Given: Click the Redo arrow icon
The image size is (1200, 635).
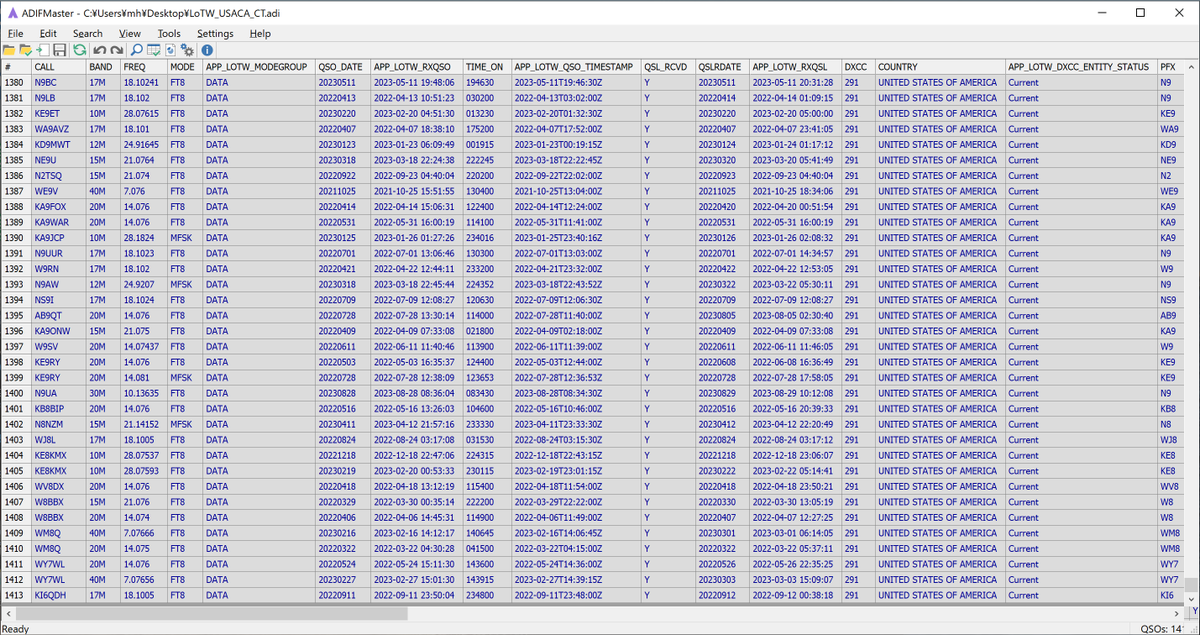Looking at the screenshot, I should 116,49.
